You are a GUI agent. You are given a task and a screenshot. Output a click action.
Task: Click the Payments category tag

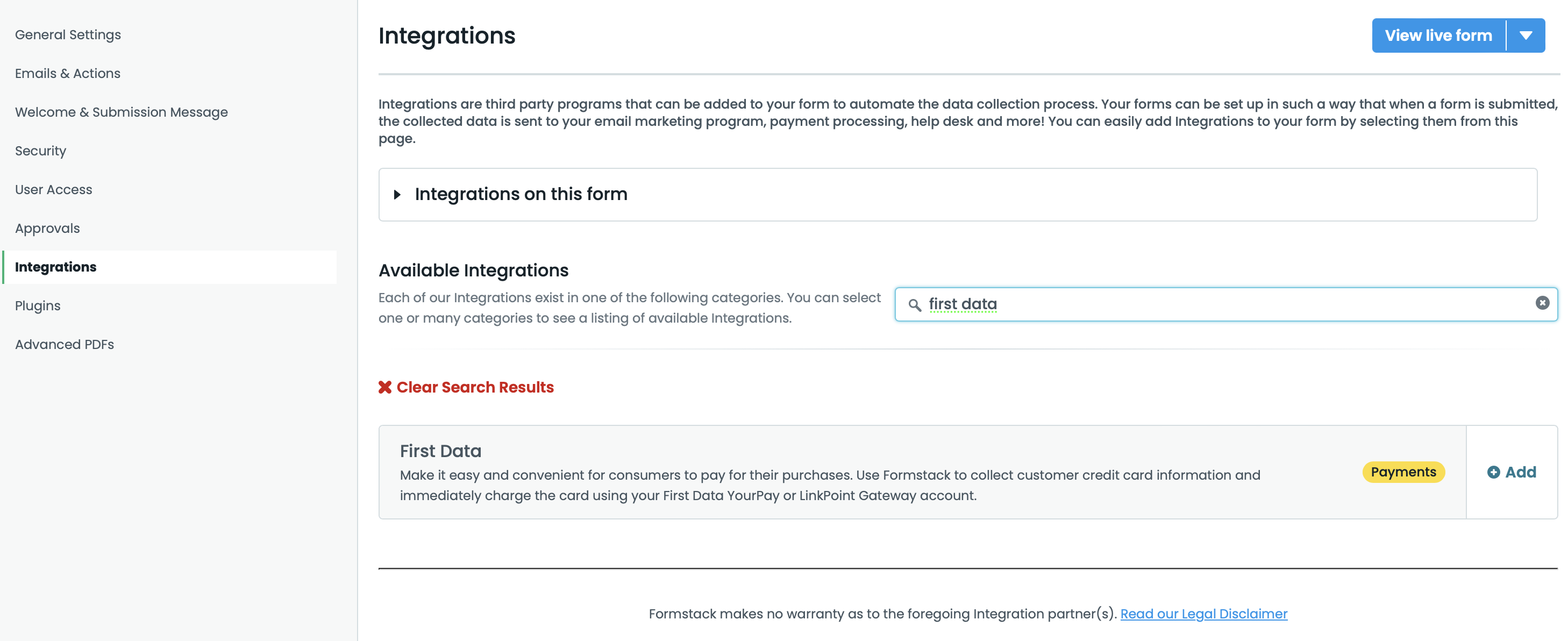[x=1402, y=472]
